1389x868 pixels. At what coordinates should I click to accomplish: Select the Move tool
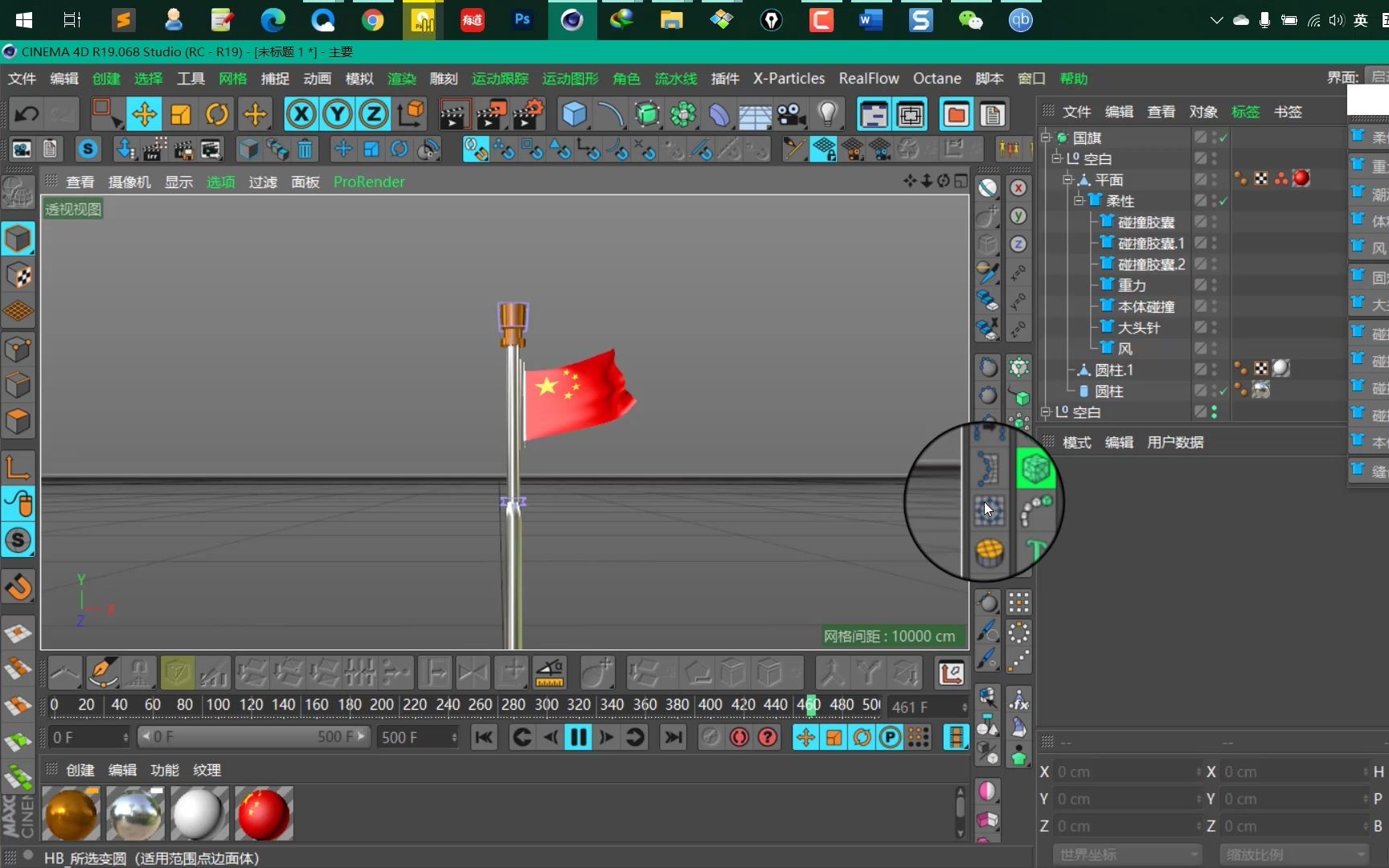pyautogui.click(x=144, y=114)
